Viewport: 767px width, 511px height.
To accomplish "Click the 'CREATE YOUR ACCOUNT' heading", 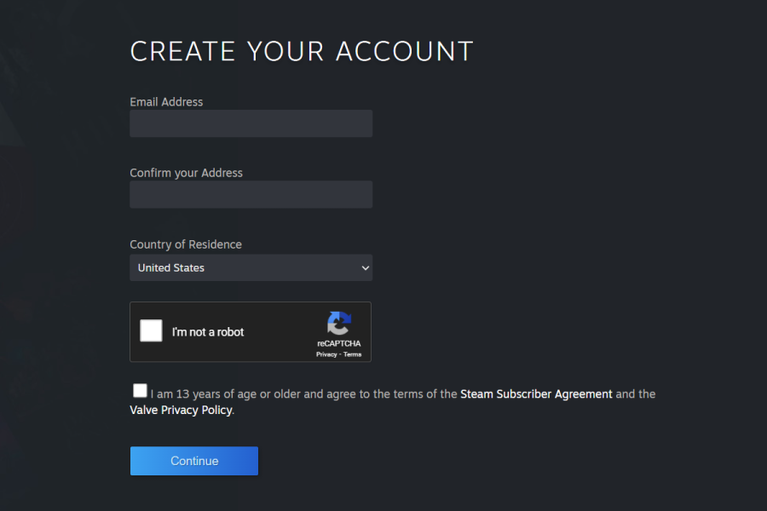I will pyautogui.click(x=301, y=51).
